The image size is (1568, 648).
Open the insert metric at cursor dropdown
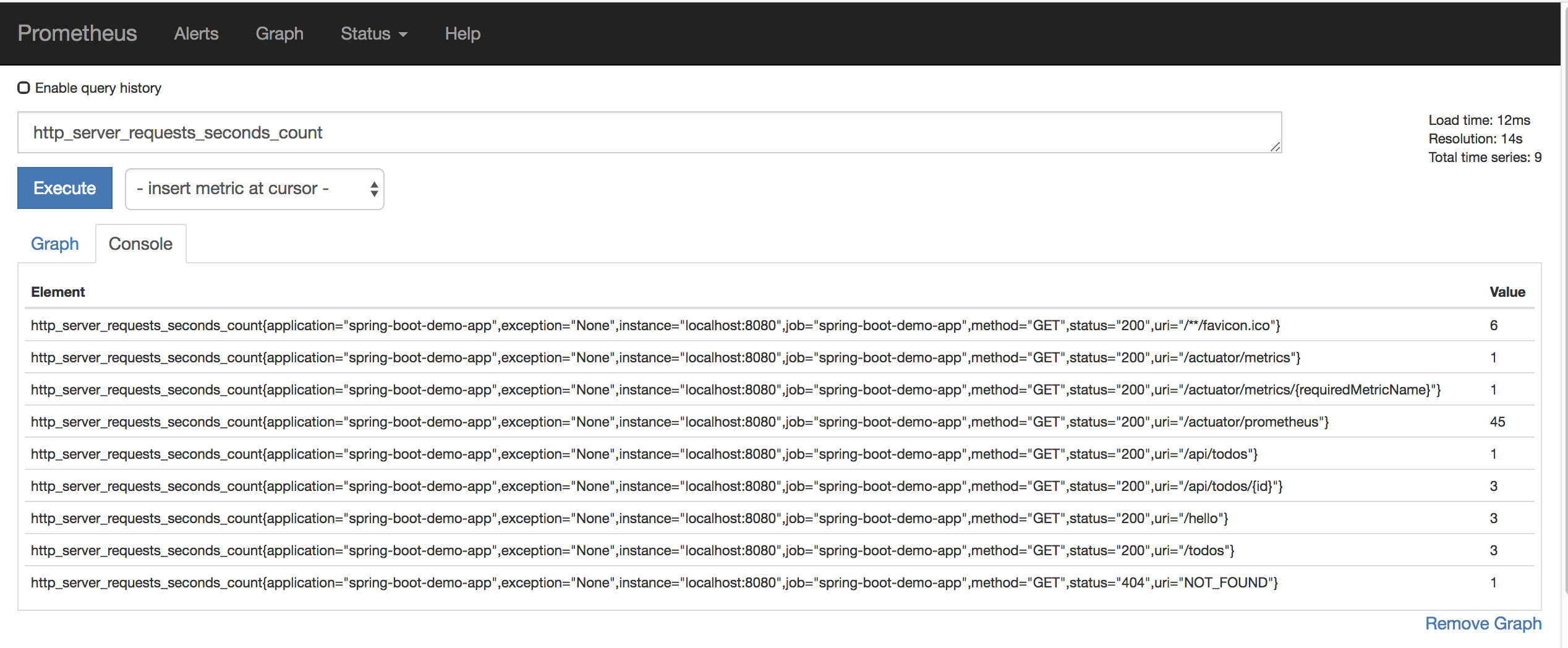click(x=255, y=189)
